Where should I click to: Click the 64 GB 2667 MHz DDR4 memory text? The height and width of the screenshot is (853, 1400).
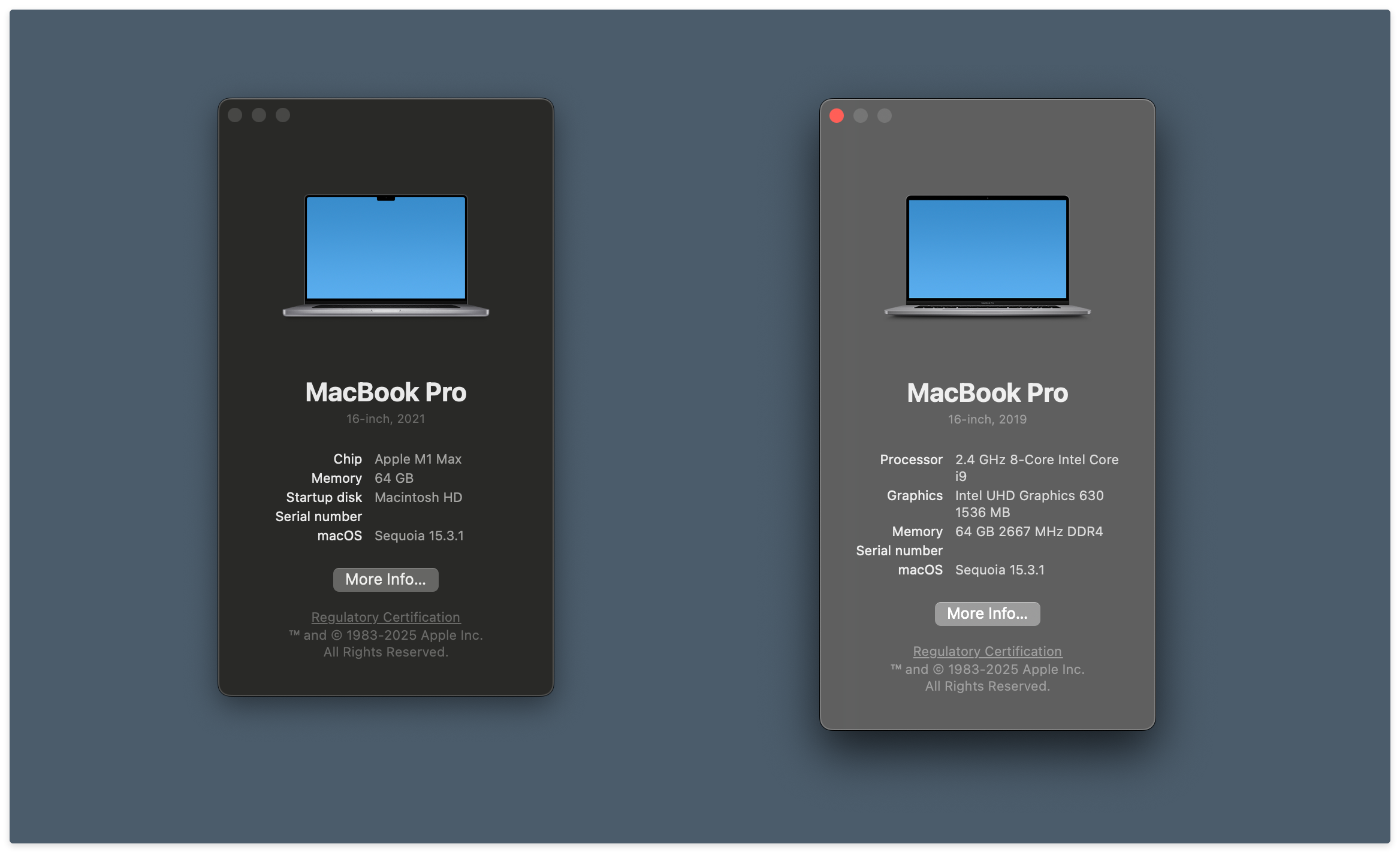point(1030,531)
